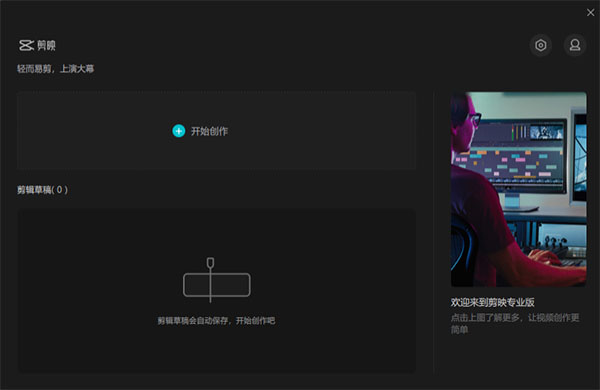600x390 pixels.
Task: Select the 剪辑草稿(0) section heading
Action: [x=42, y=190]
